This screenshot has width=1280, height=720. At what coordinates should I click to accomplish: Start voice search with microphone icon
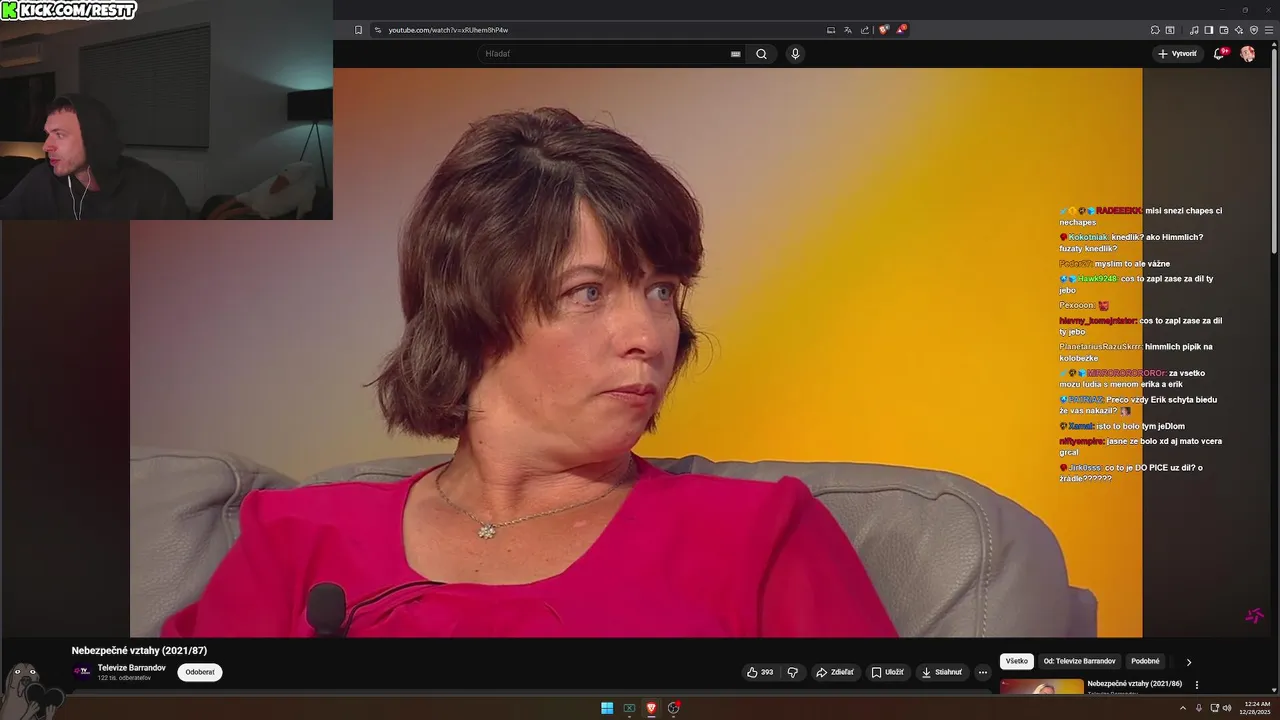795,54
